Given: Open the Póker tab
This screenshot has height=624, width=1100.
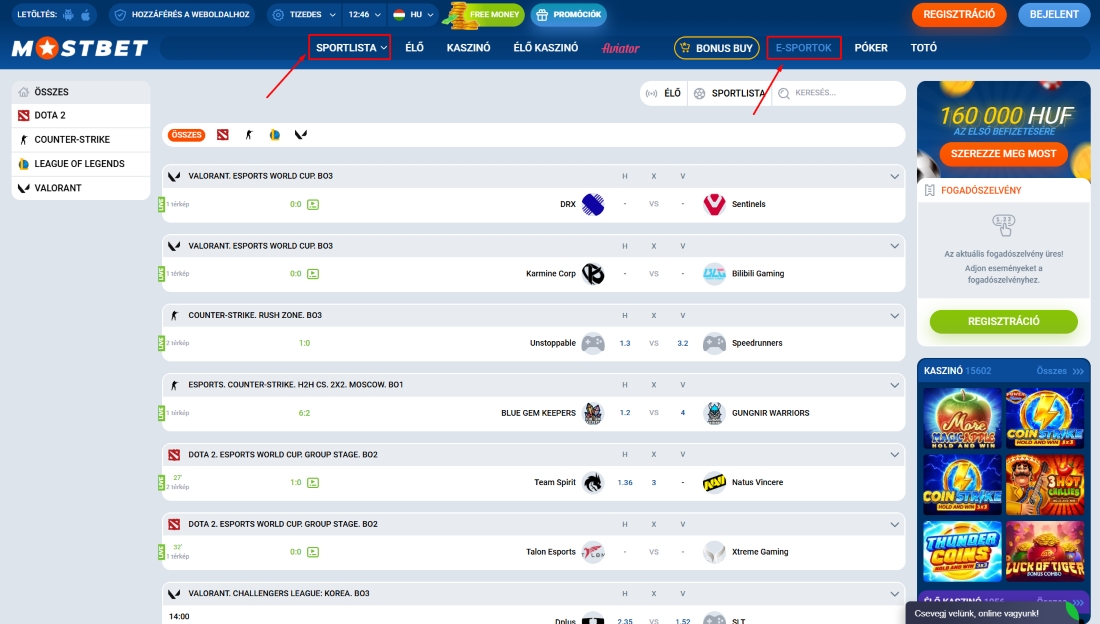Looking at the screenshot, I should (x=871, y=48).
